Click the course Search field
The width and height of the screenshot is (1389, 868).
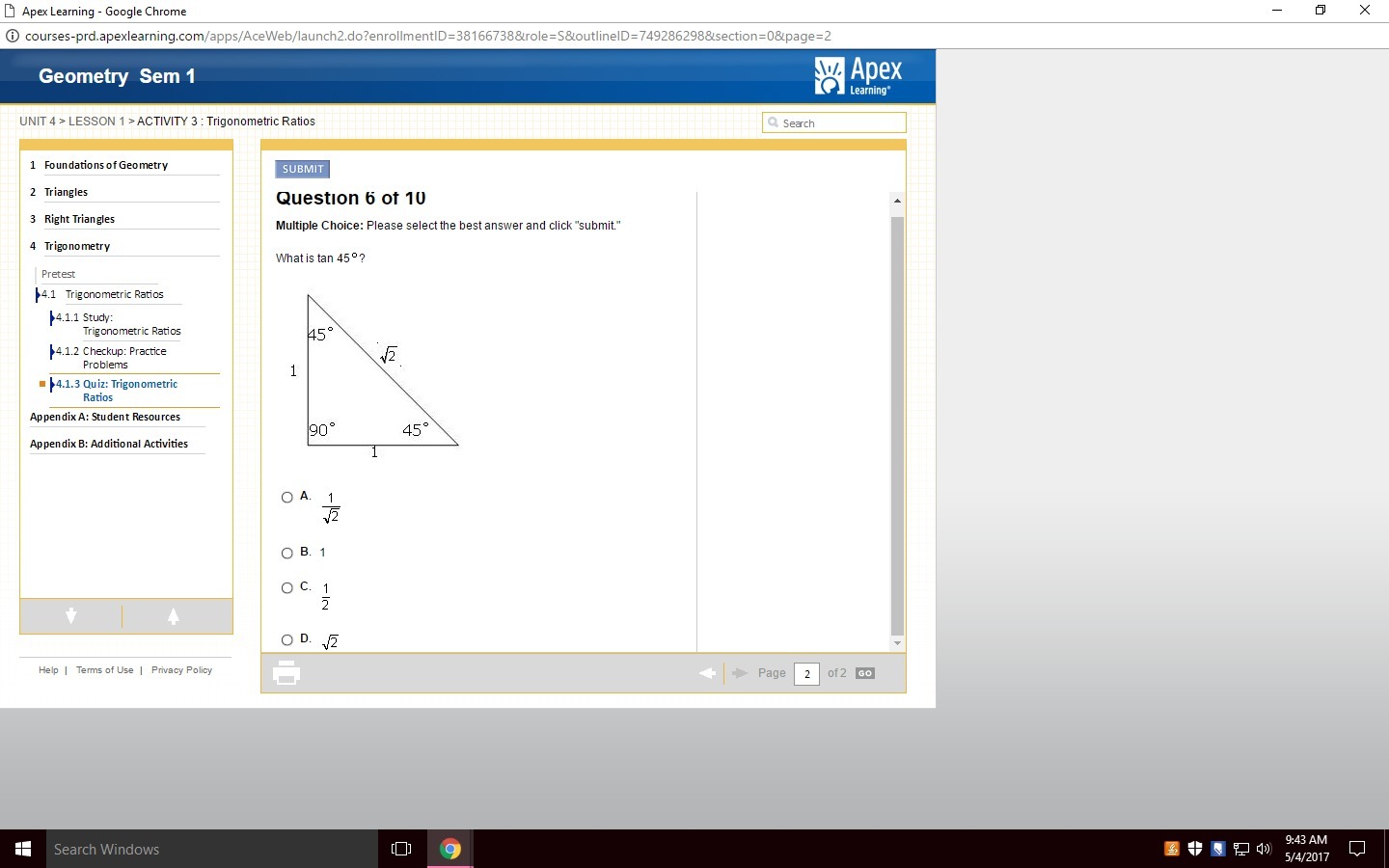point(834,122)
